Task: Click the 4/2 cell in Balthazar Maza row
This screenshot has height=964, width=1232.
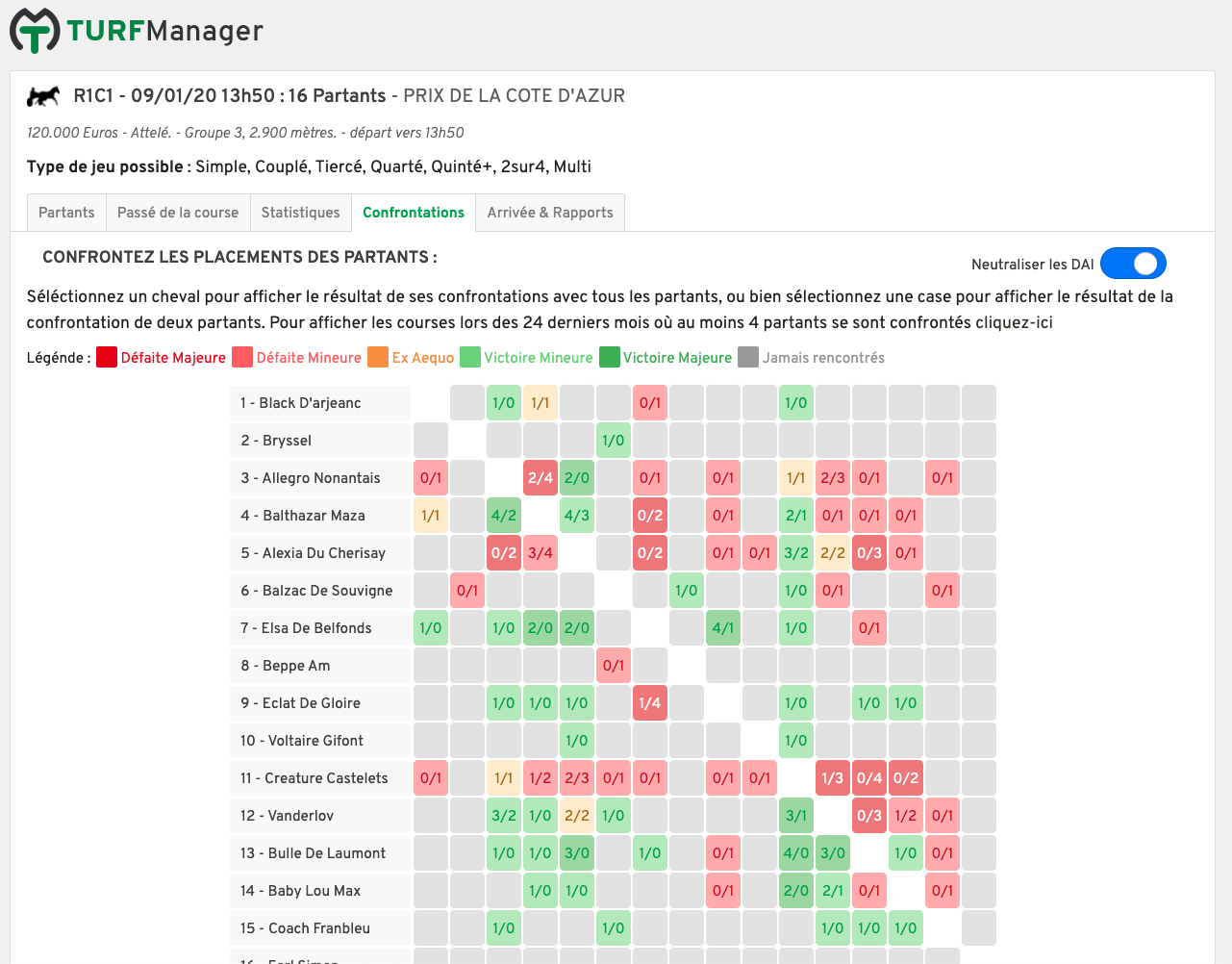Action: (504, 516)
